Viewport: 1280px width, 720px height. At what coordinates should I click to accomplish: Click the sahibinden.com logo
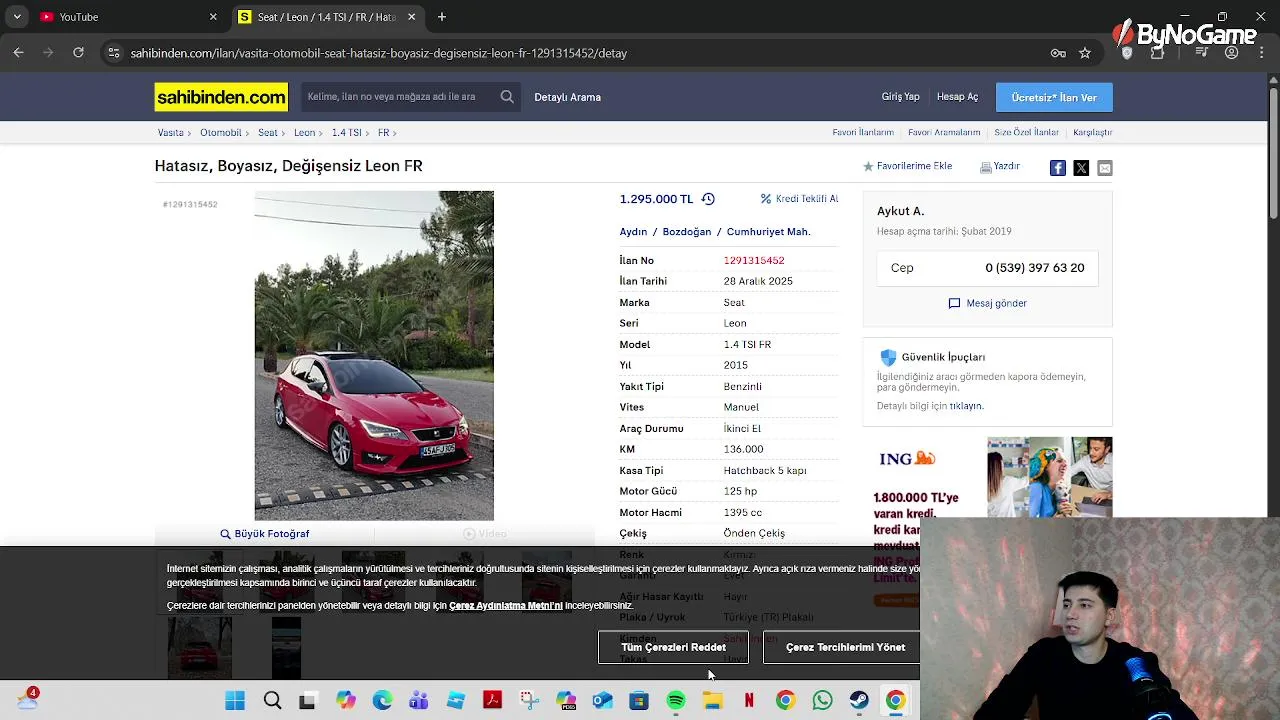[221, 97]
